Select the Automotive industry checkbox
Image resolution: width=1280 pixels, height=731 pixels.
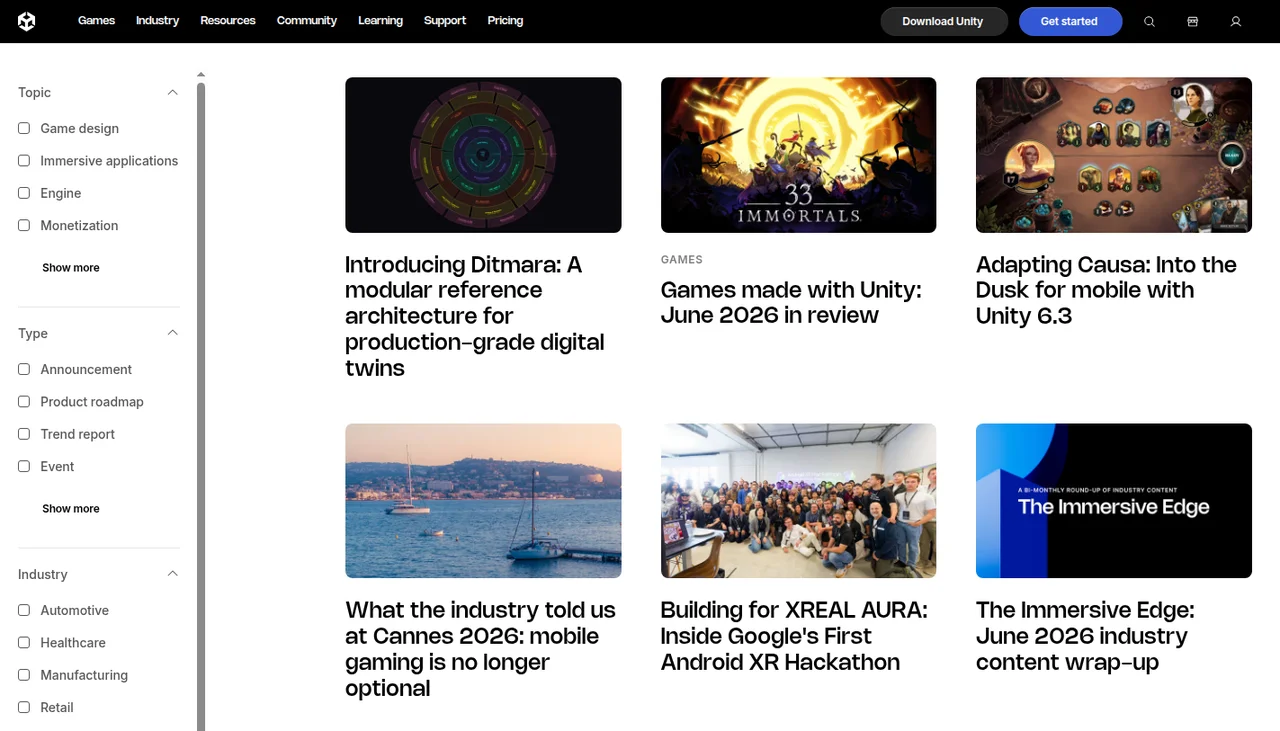[24, 610]
